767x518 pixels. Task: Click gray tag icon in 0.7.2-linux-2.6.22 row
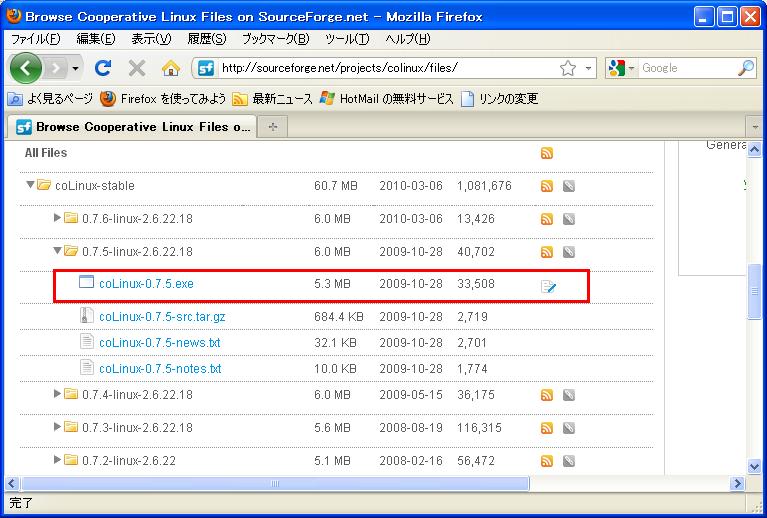coord(568,461)
